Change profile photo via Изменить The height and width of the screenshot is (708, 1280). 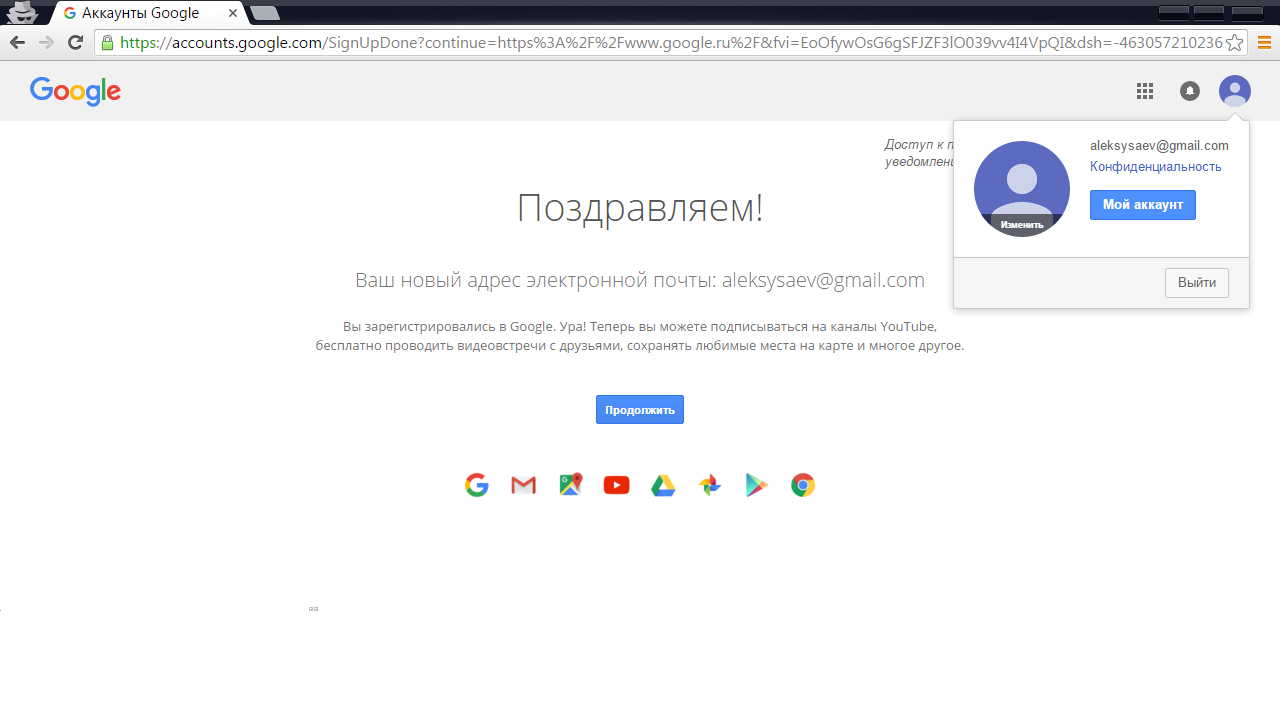click(x=1022, y=225)
